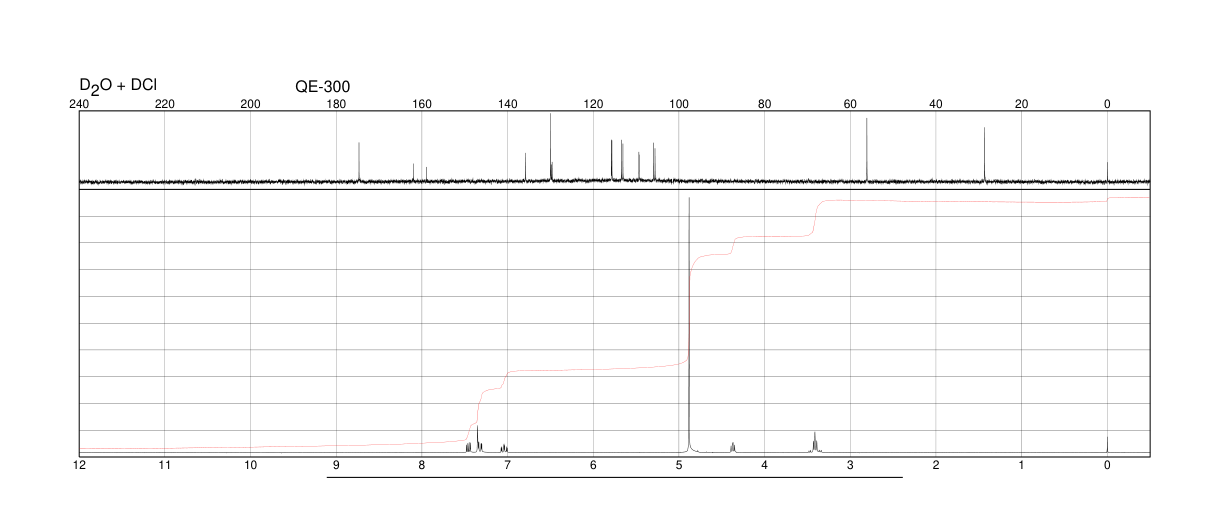
Task: Pick the tallest carbon peak near 130 ppm
Action: 550,148
